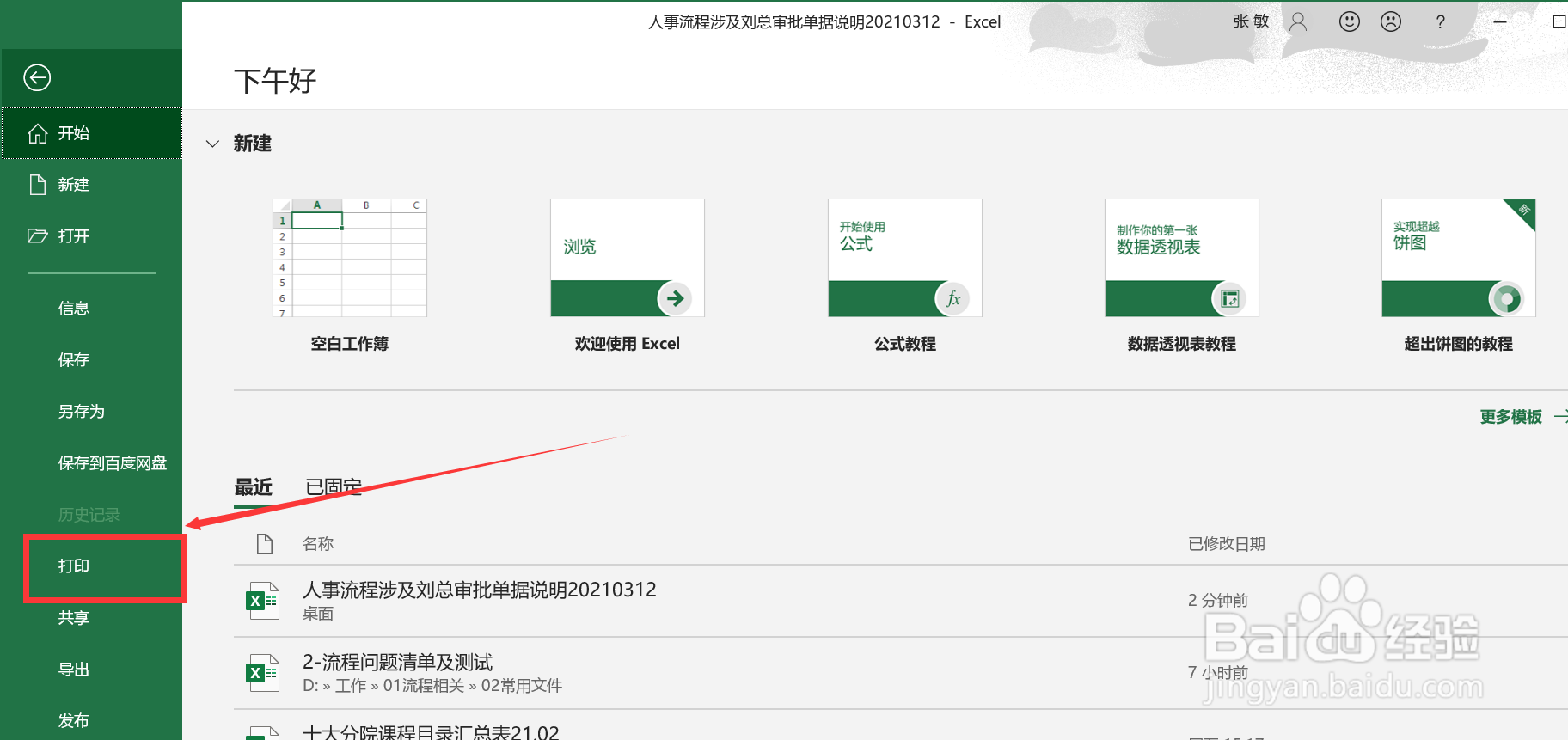
Task: Select 信息 in the sidebar
Action: pos(74,309)
